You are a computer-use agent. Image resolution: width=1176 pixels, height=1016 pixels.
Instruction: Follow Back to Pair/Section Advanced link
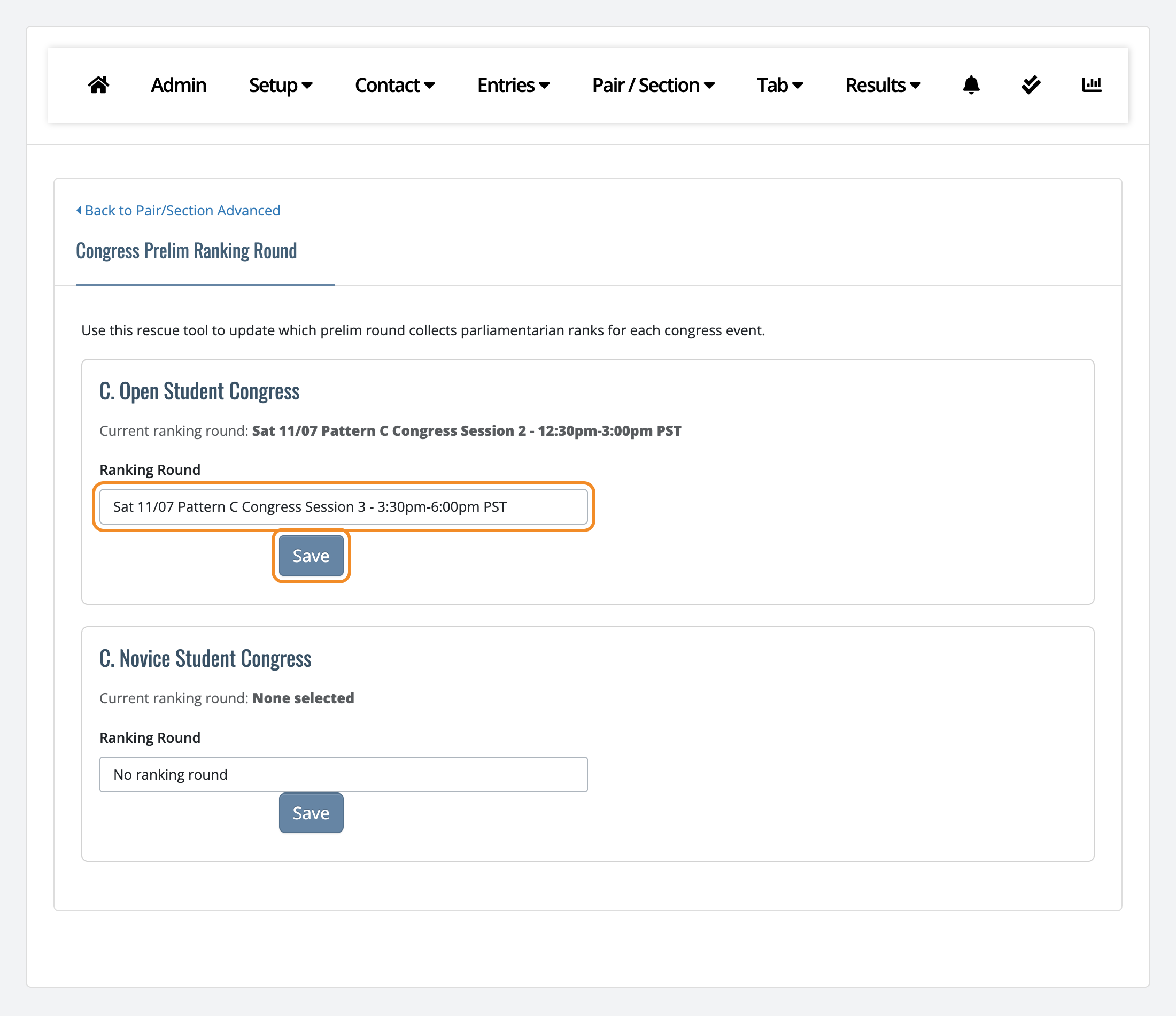click(178, 211)
